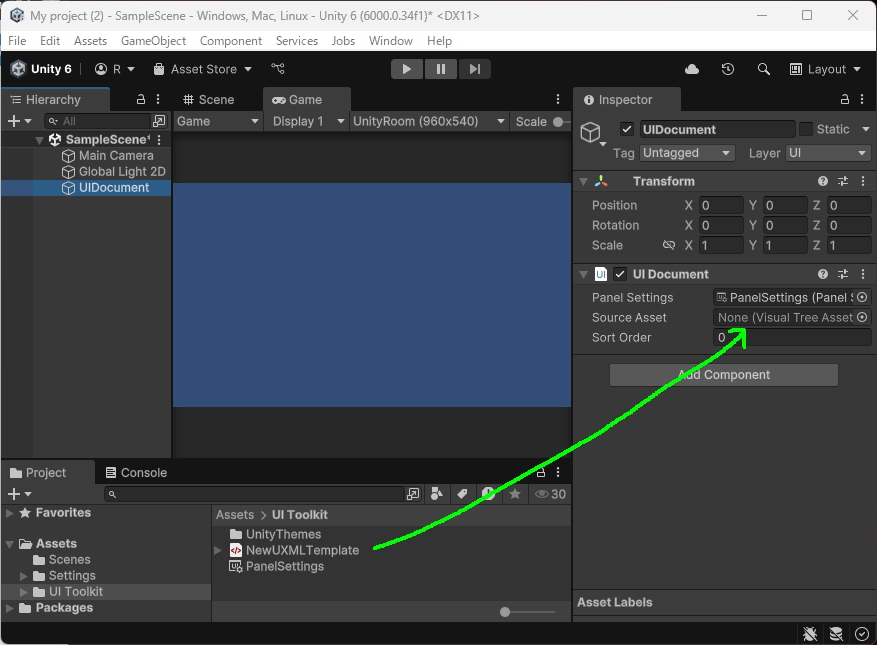This screenshot has width=877, height=645.
Task: Open search window from Project panel
Action: 413,493
